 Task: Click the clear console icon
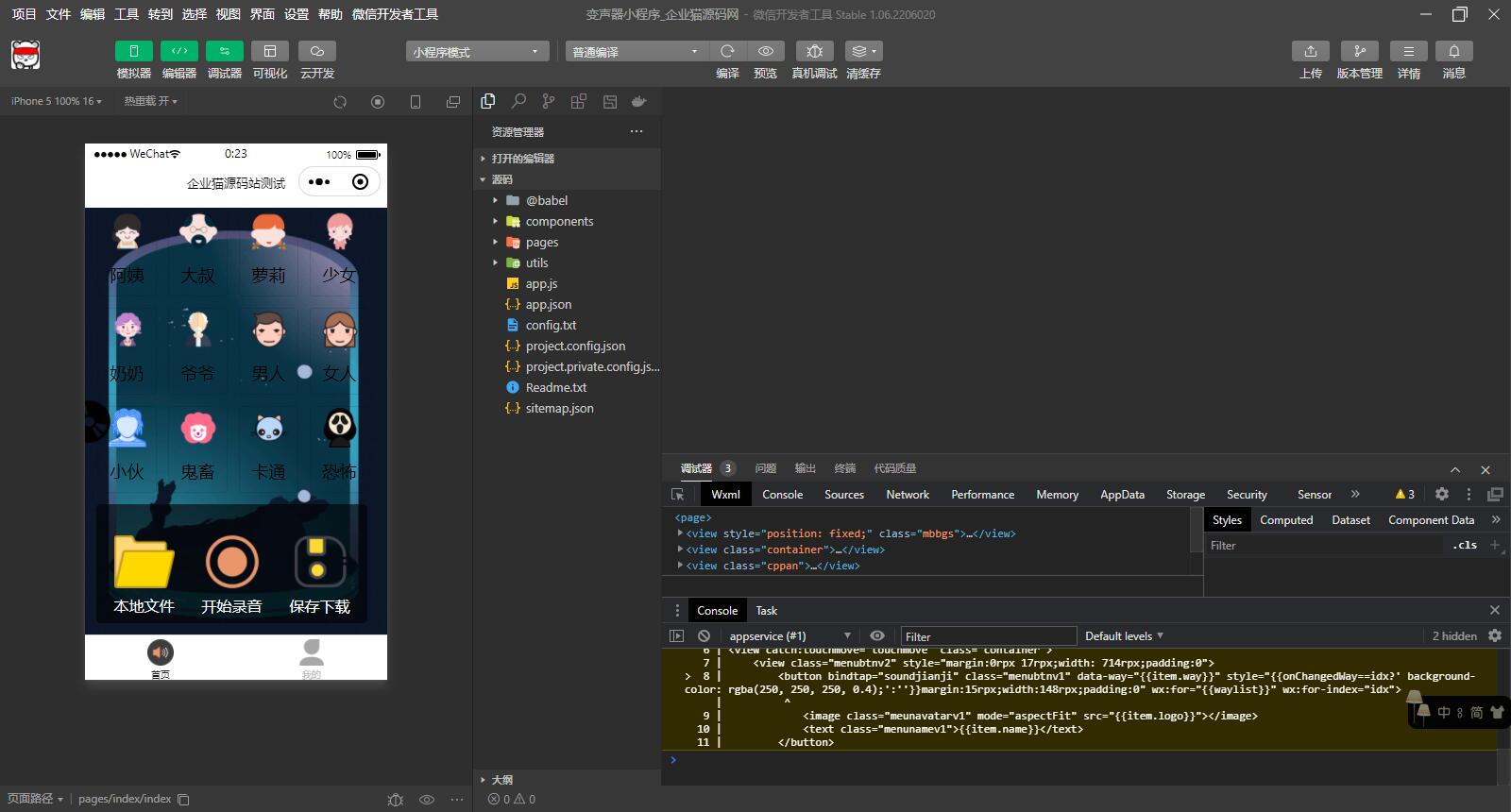[x=704, y=636]
